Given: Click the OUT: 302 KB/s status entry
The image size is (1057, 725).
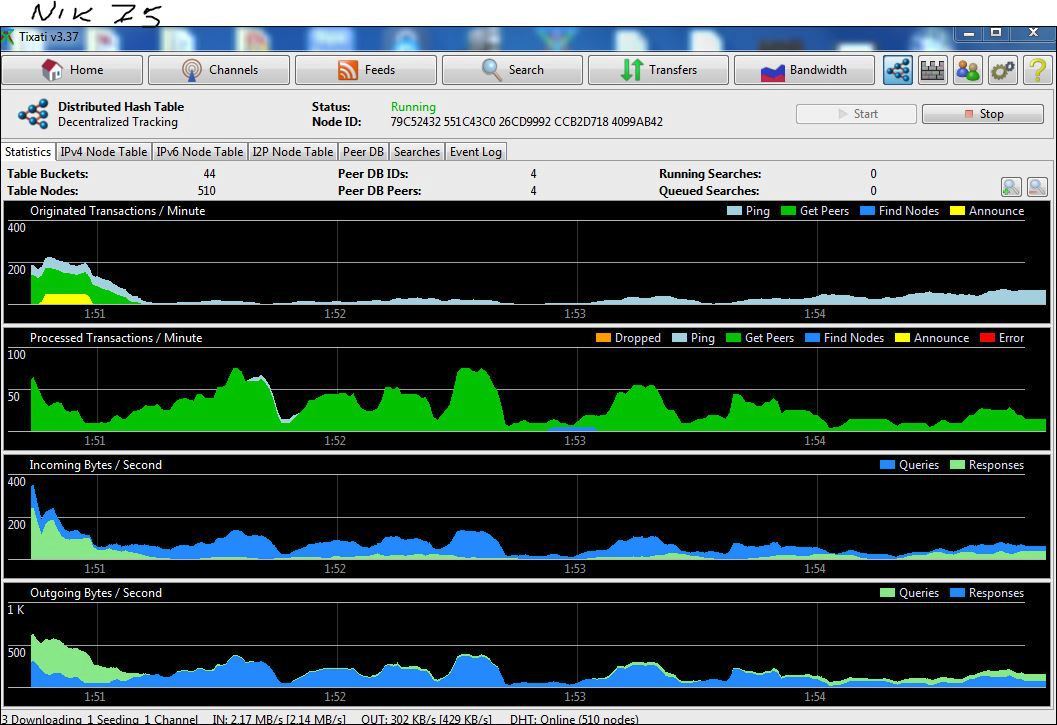Looking at the screenshot, I should 427,719.
